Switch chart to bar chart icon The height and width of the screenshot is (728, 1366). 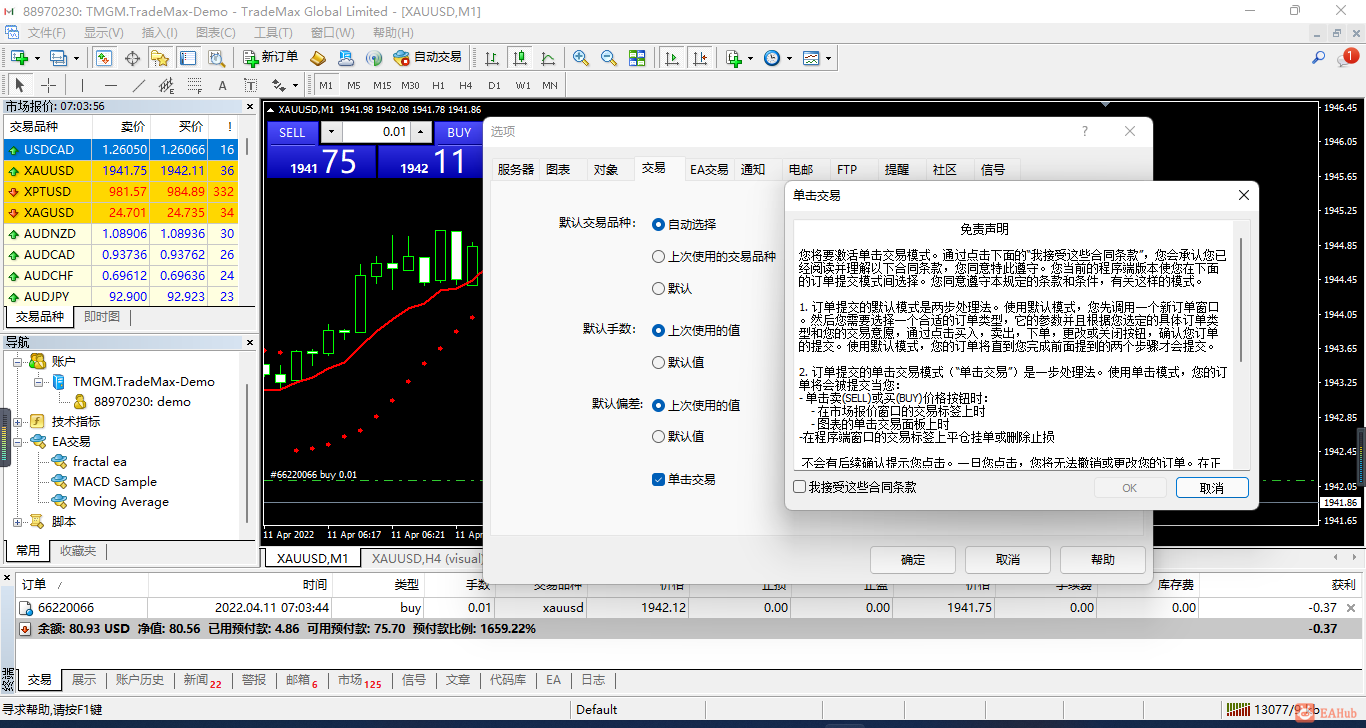coord(492,58)
